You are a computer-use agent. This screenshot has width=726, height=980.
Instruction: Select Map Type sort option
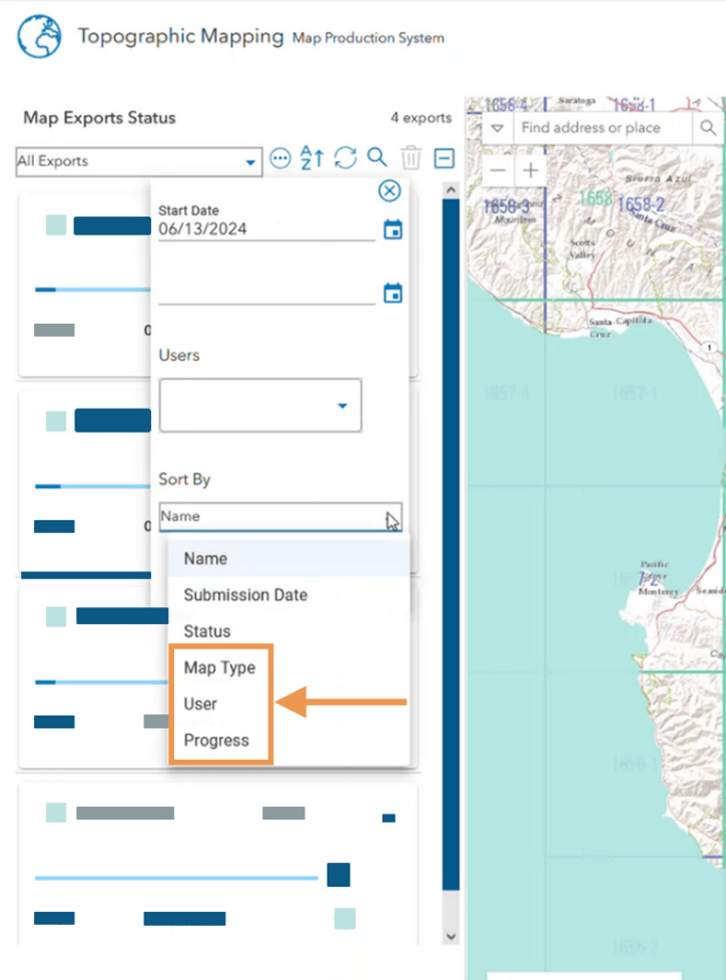click(x=289, y=668)
